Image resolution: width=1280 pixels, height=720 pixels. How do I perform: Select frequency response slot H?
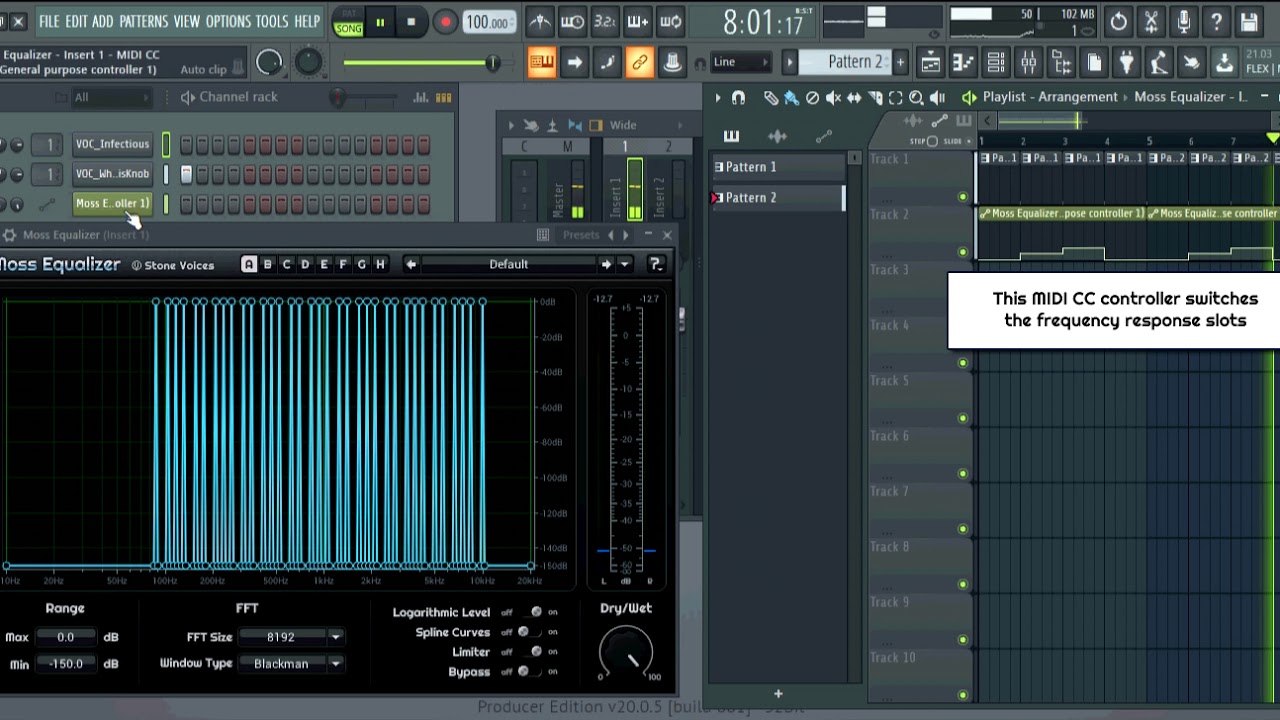click(x=380, y=264)
